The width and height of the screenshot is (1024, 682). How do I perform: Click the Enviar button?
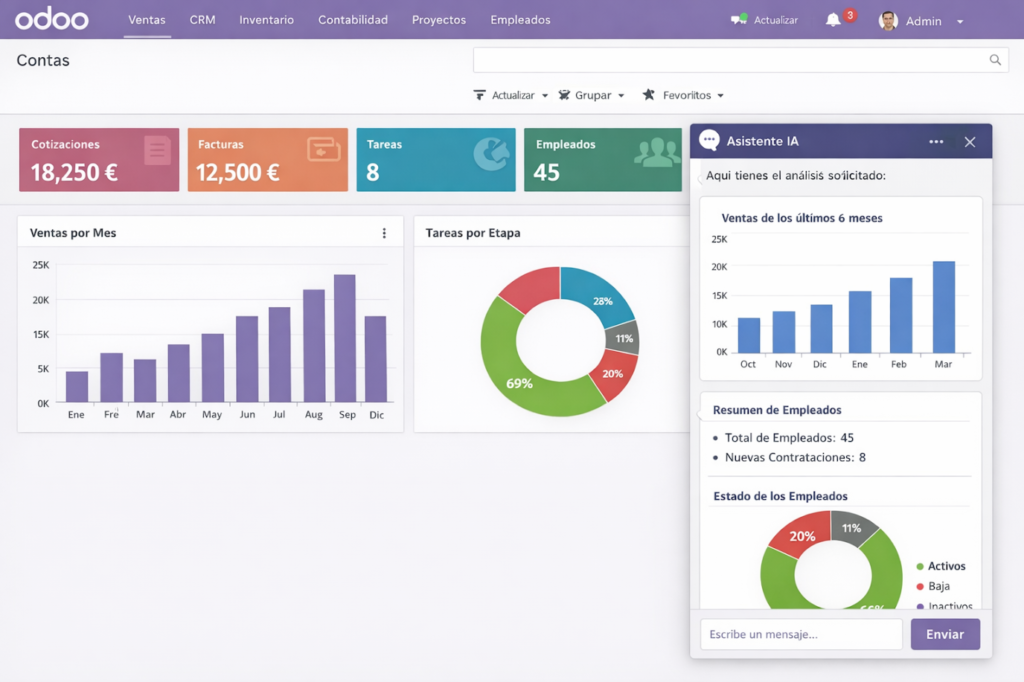click(944, 634)
